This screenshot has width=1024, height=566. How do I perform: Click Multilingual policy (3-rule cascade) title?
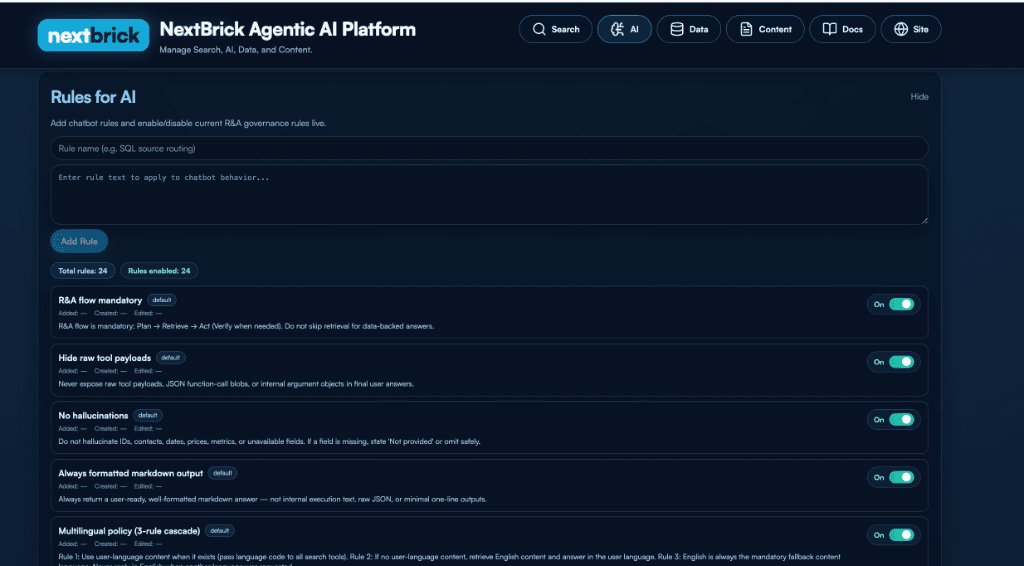coord(129,531)
